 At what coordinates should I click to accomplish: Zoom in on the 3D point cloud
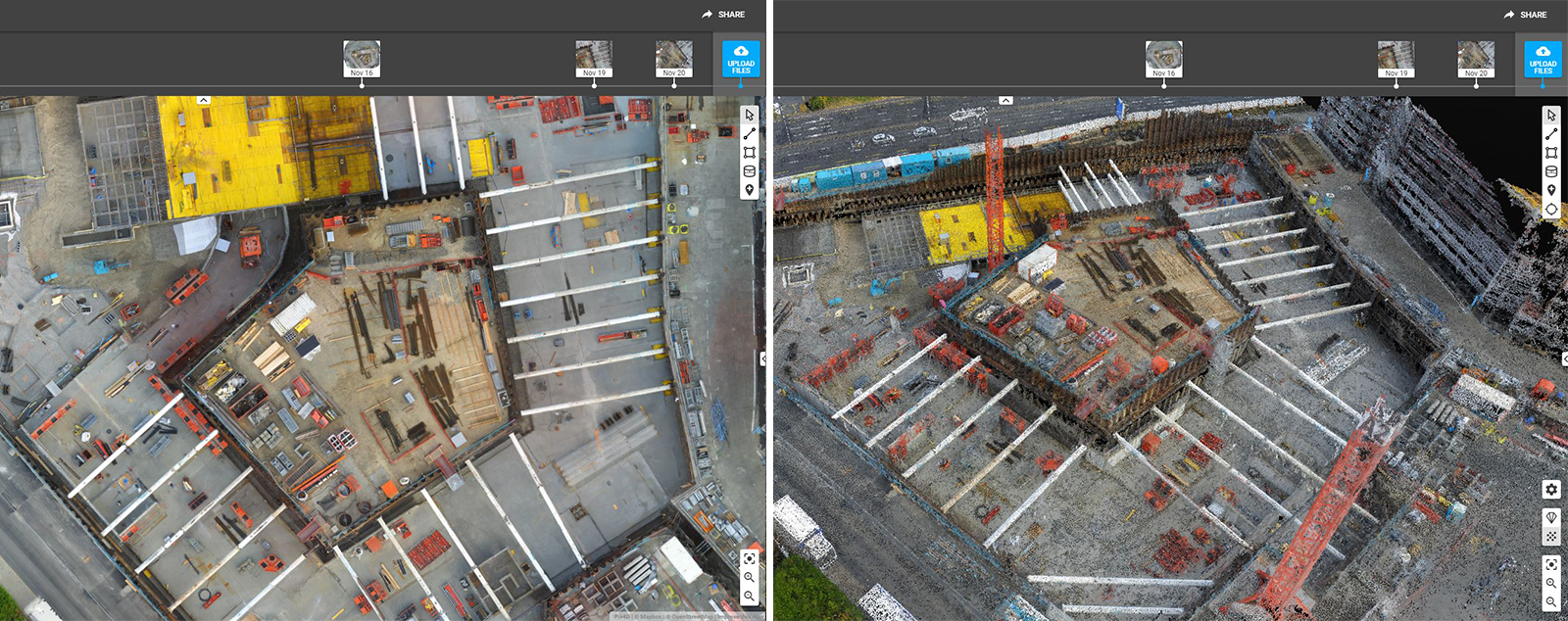1551,583
